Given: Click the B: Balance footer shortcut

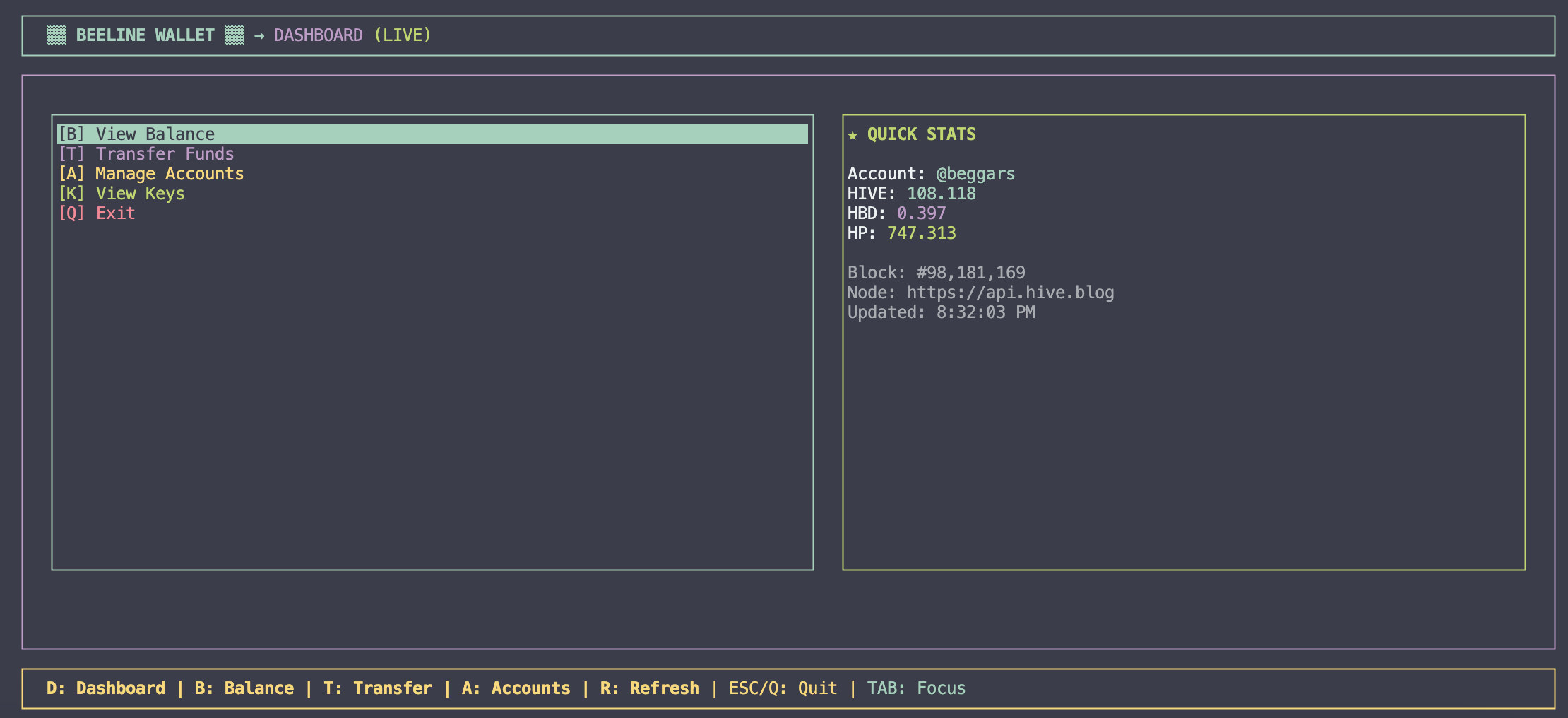Looking at the screenshot, I should 244,688.
